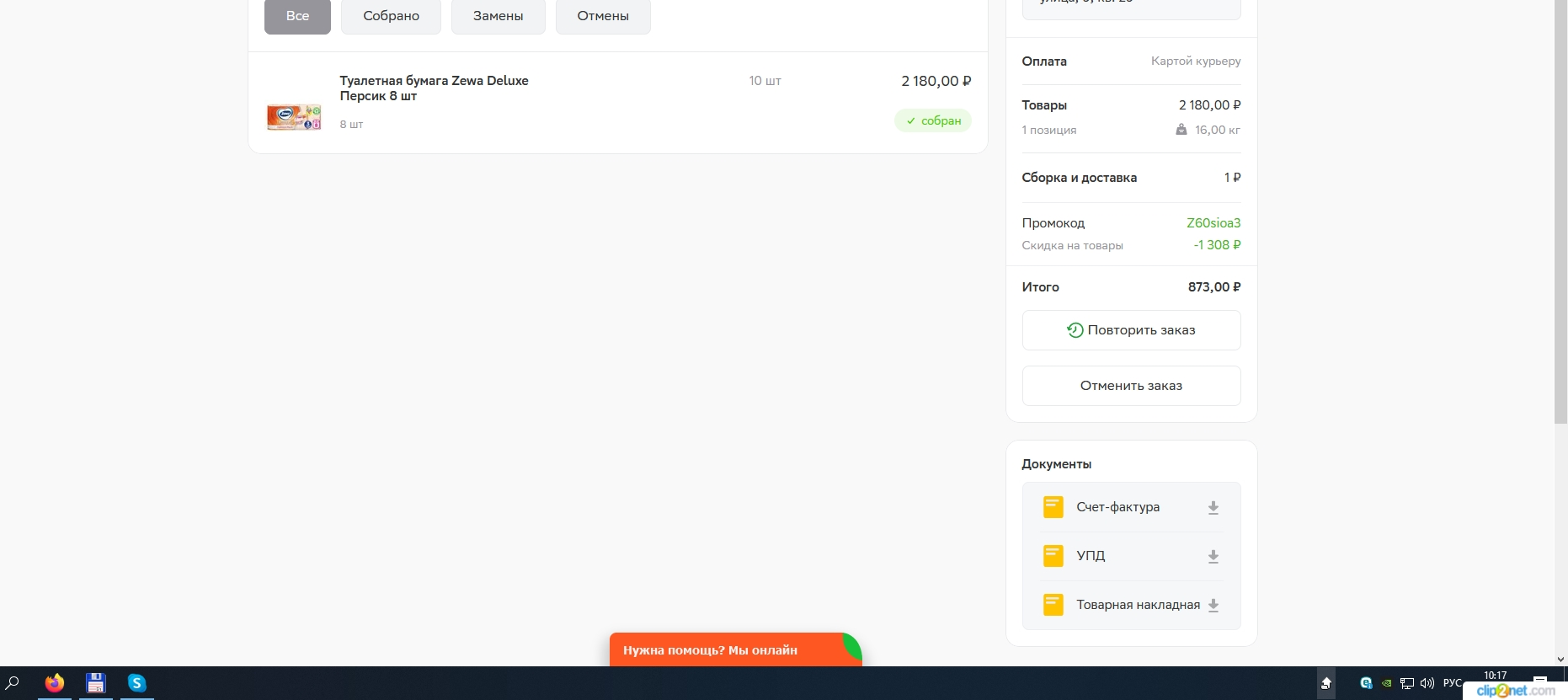This screenshot has width=1568, height=700.
Task: Open Skype from the taskbar
Action: click(x=136, y=683)
